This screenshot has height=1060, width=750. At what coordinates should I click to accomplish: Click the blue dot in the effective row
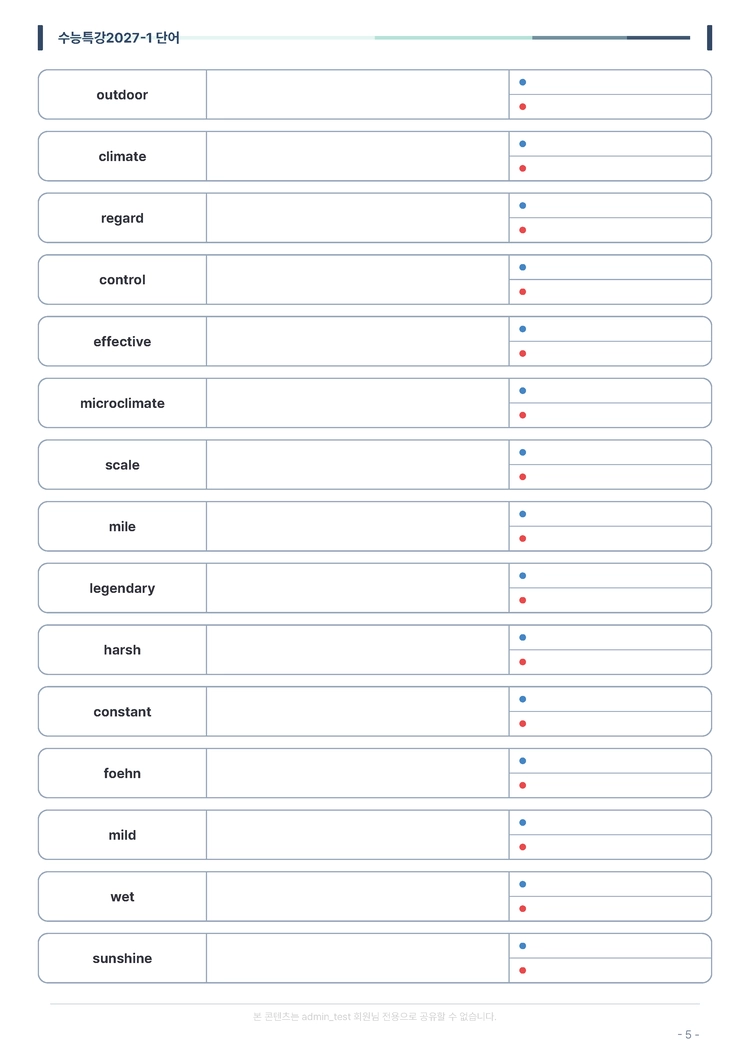tap(523, 329)
